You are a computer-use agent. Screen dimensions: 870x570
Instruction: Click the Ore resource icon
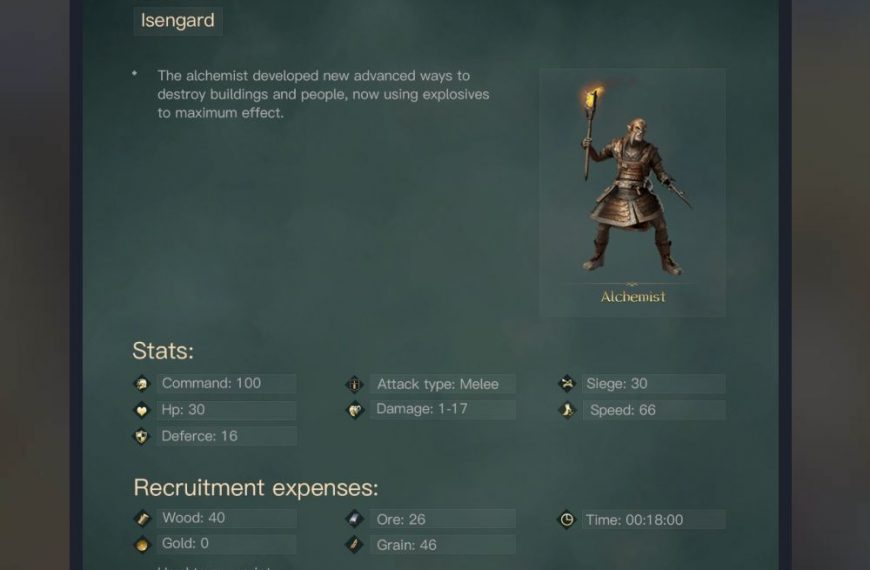[355, 519]
